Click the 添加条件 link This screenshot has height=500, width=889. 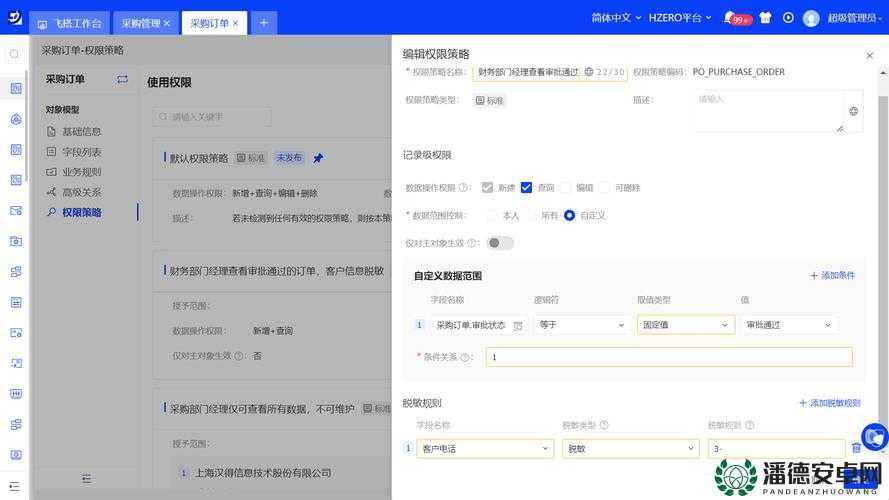(x=832, y=276)
